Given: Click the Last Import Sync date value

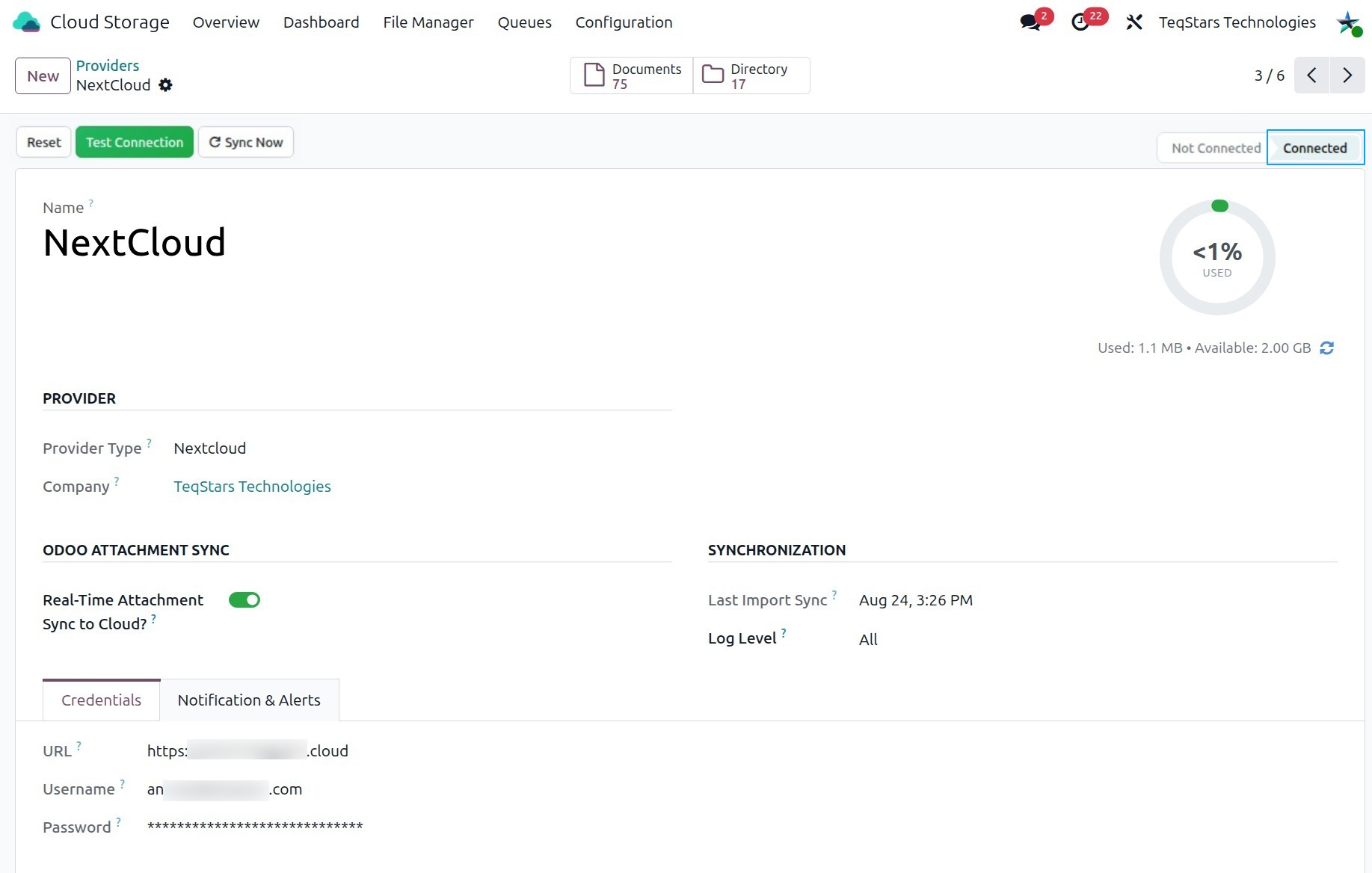Looking at the screenshot, I should (916, 600).
